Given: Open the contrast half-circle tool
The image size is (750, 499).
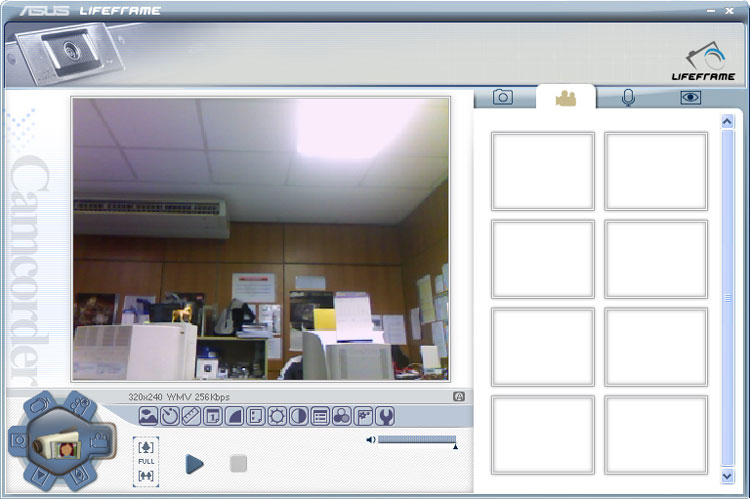Looking at the screenshot, I should [299, 416].
